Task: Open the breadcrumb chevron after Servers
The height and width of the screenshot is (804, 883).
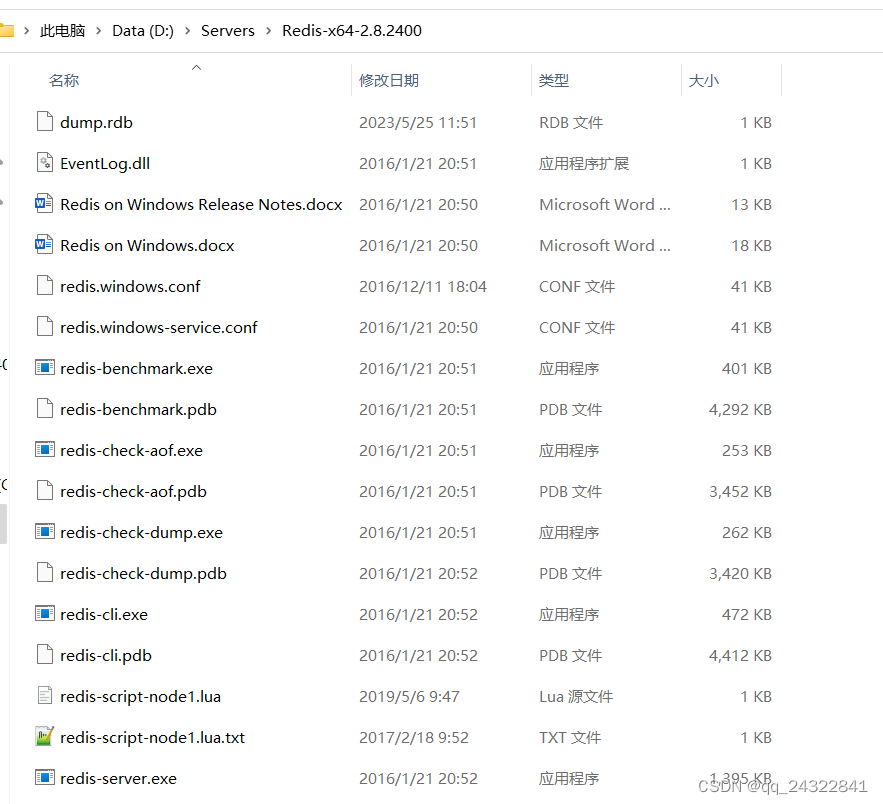Action: click(x=271, y=31)
